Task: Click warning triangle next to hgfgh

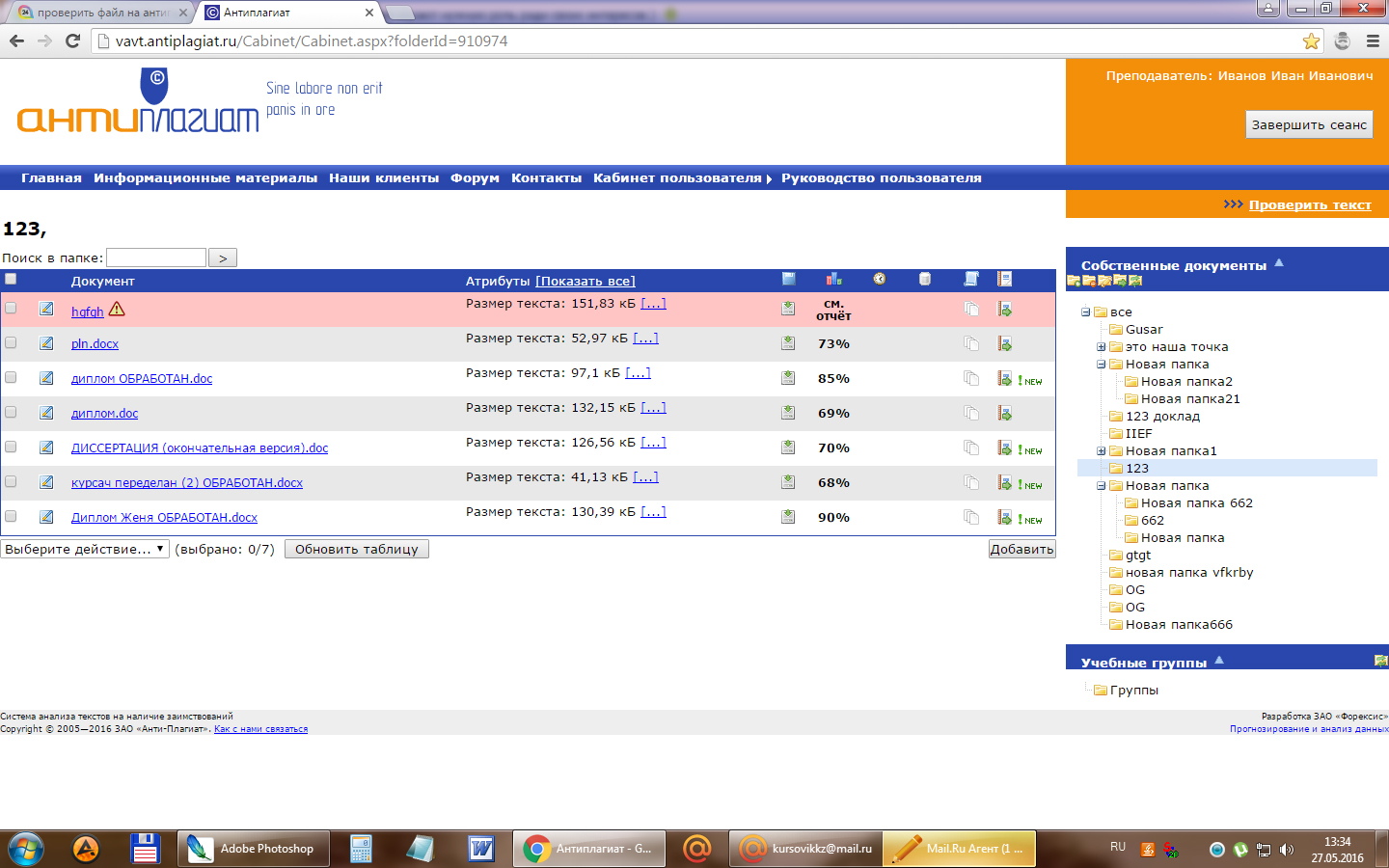Action: tap(117, 310)
